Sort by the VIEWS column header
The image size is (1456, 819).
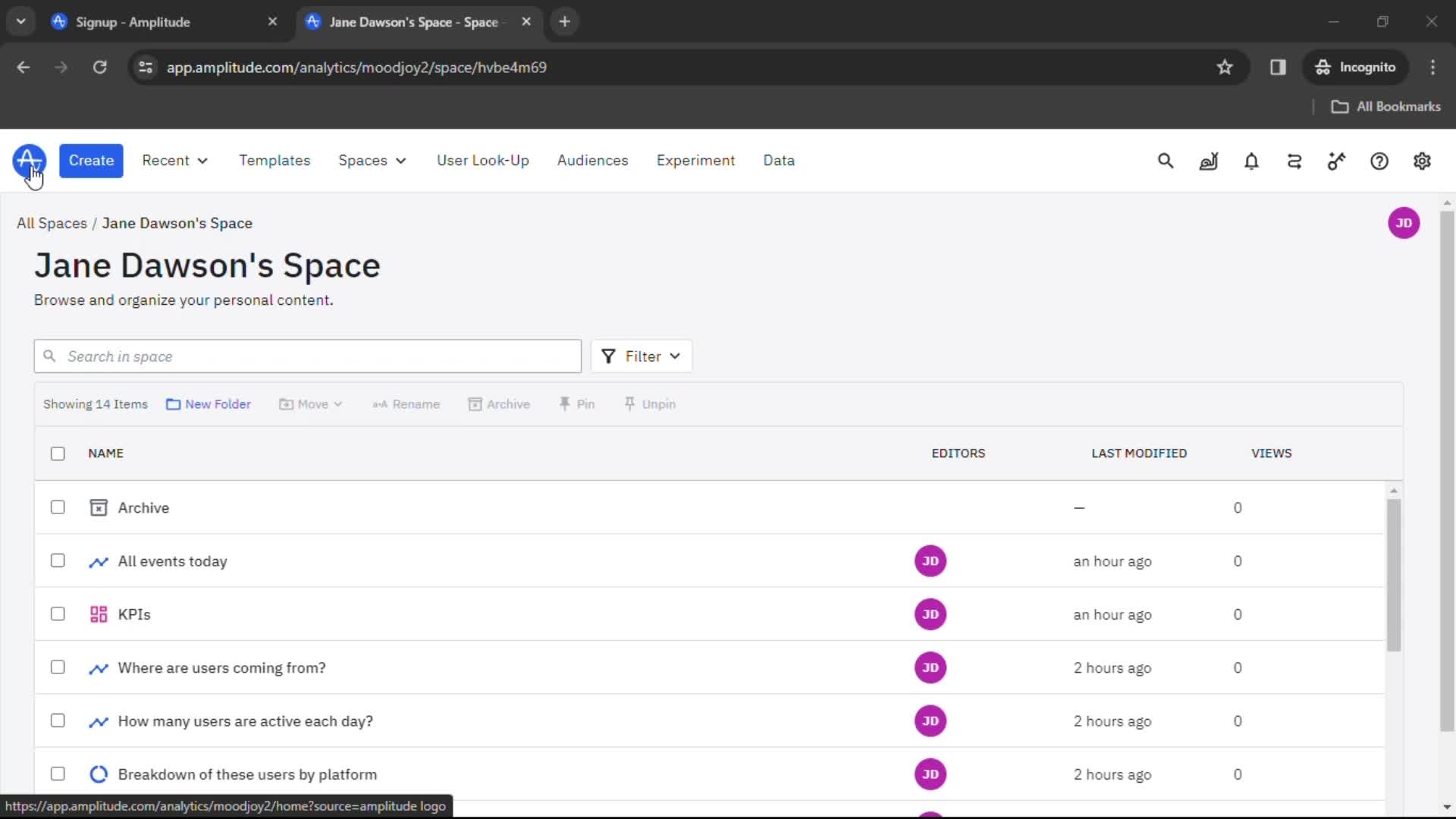click(1272, 453)
